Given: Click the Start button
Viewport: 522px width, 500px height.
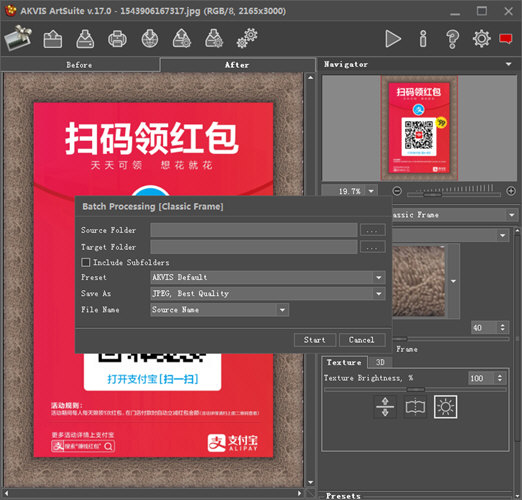Looking at the screenshot, I should (315, 340).
